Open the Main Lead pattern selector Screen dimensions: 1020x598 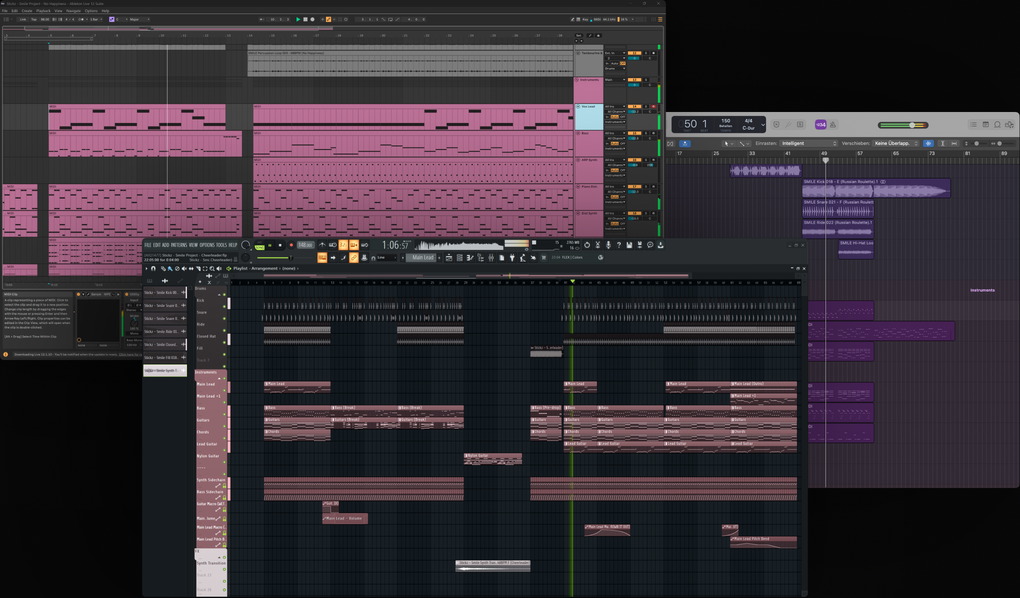pos(422,258)
